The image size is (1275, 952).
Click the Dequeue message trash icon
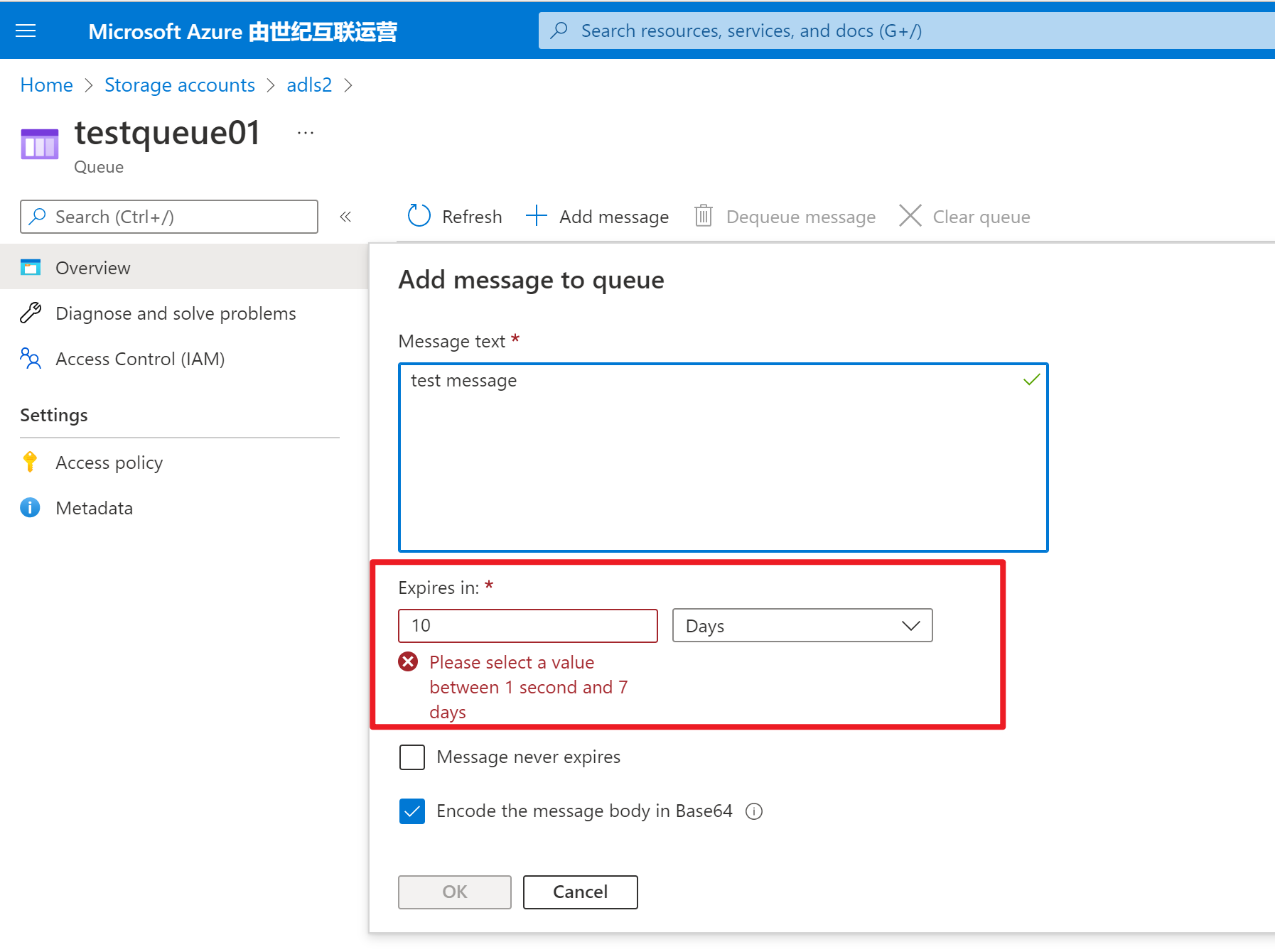[x=703, y=216]
